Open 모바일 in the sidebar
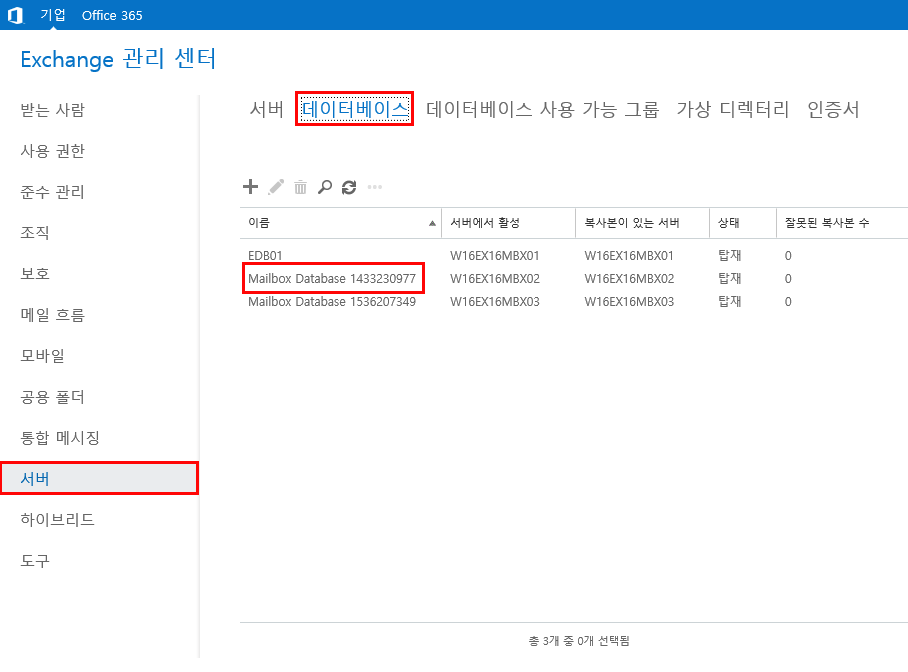908x672 pixels. click(42, 356)
